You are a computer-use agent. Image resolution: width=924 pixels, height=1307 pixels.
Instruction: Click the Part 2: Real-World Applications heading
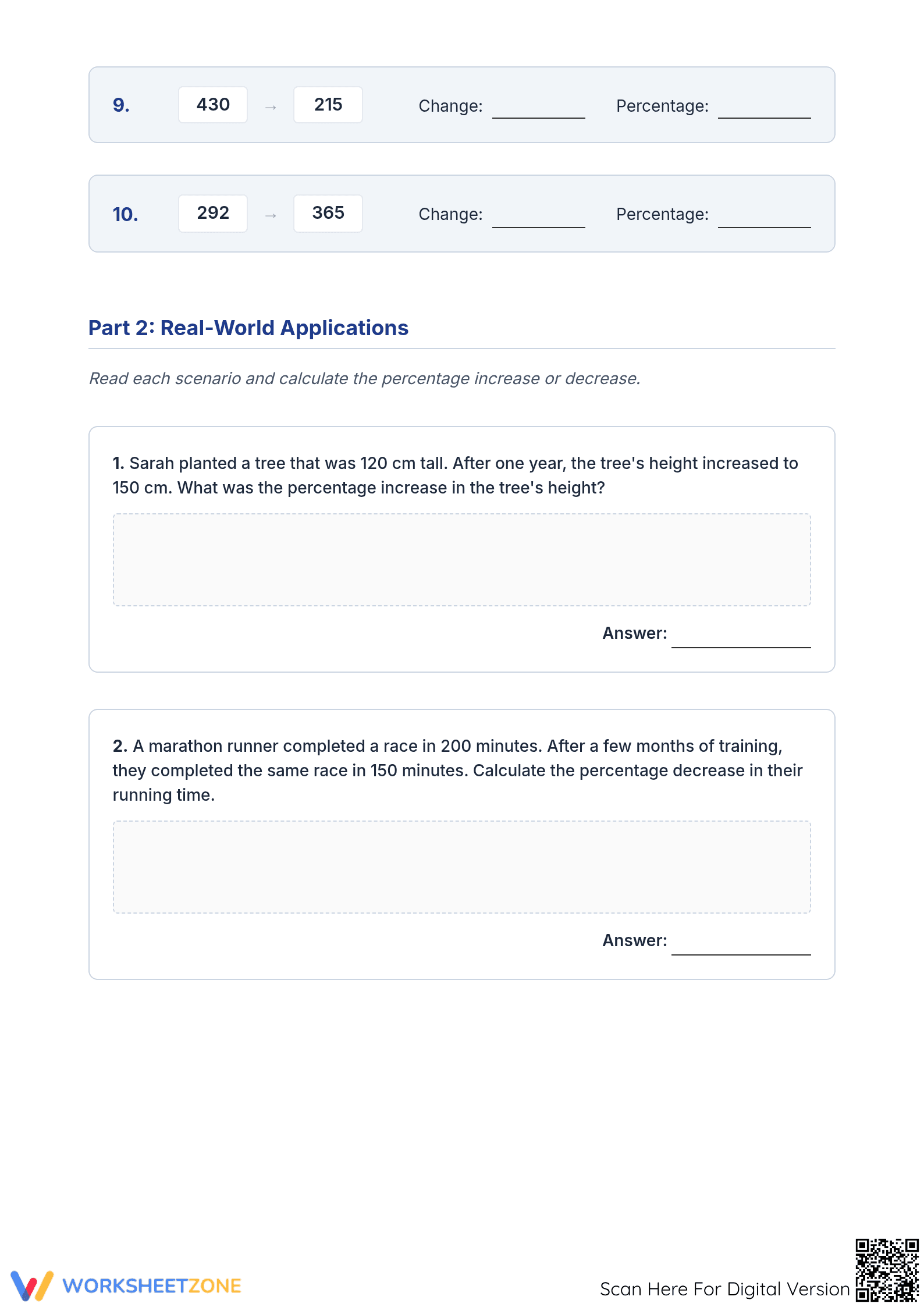coord(248,328)
